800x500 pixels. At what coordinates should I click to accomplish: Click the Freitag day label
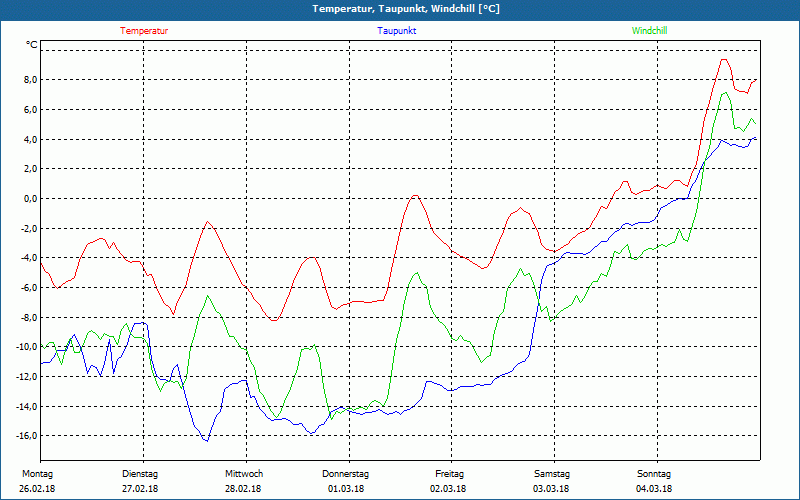coord(449,474)
